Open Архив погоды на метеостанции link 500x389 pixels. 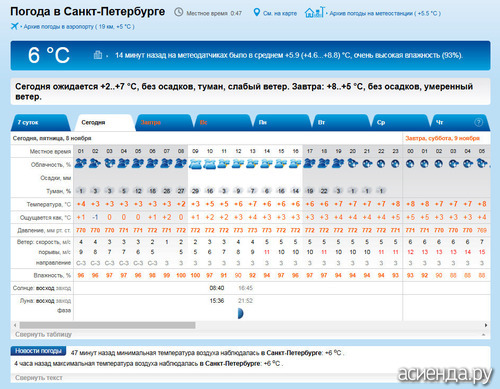pos(385,13)
